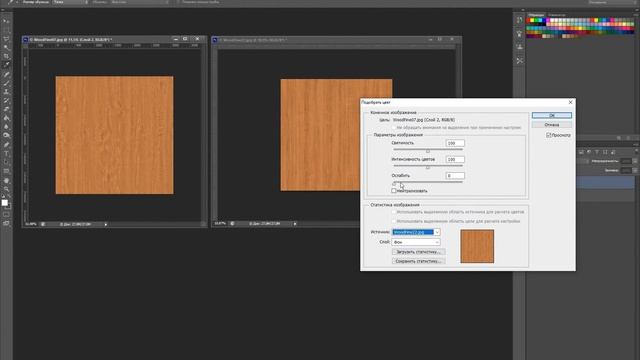640x360 pixels.
Task: Close the Подобрать цвет dialog
Action: pyautogui.click(x=570, y=102)
